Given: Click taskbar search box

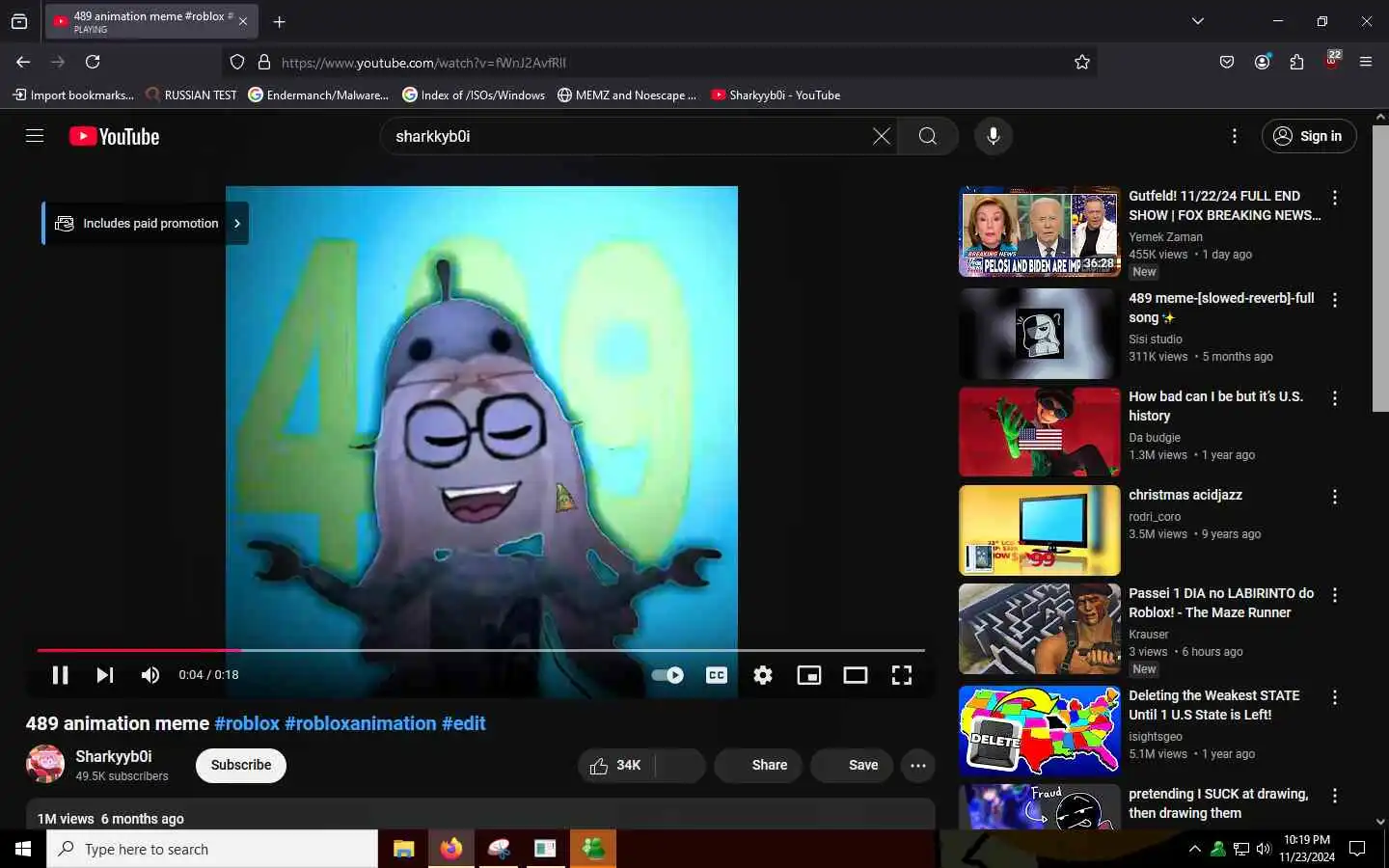Looking at the screenshot, I should [x=212, y=849].
